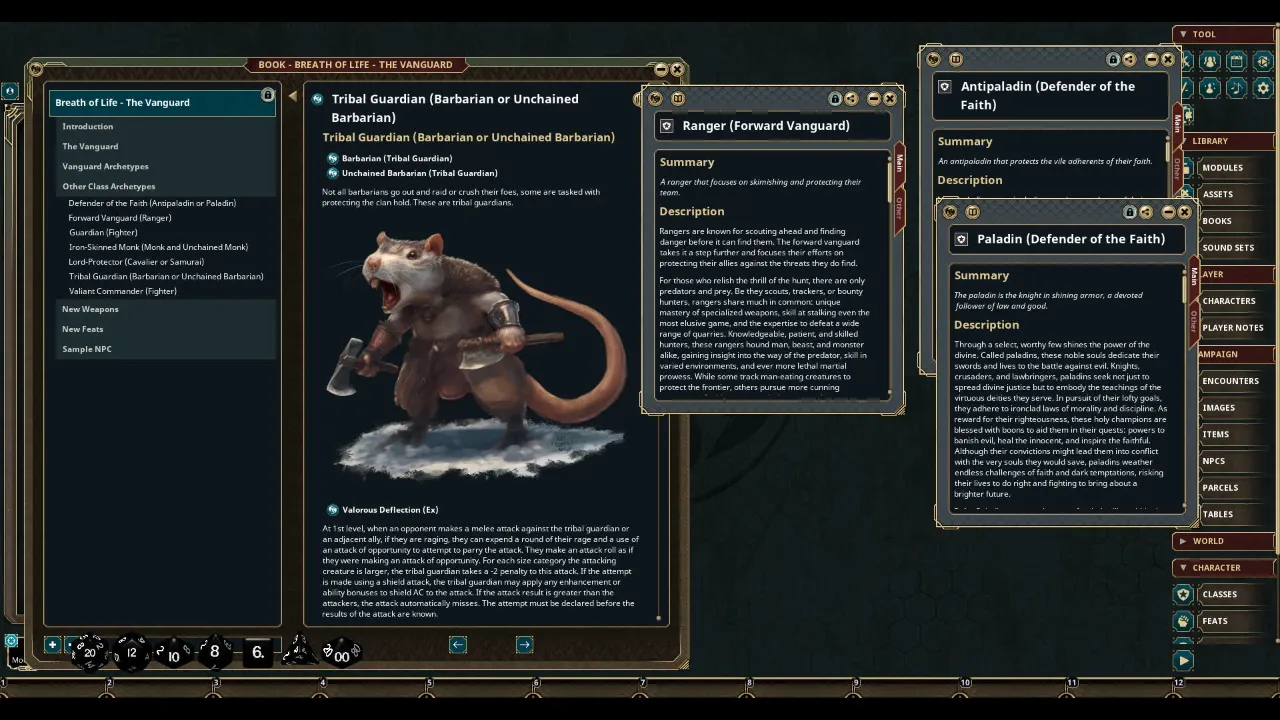Open Valiant Commander (Fighter) page
This screenshot has height=720, width=1280.
[123, 291]
